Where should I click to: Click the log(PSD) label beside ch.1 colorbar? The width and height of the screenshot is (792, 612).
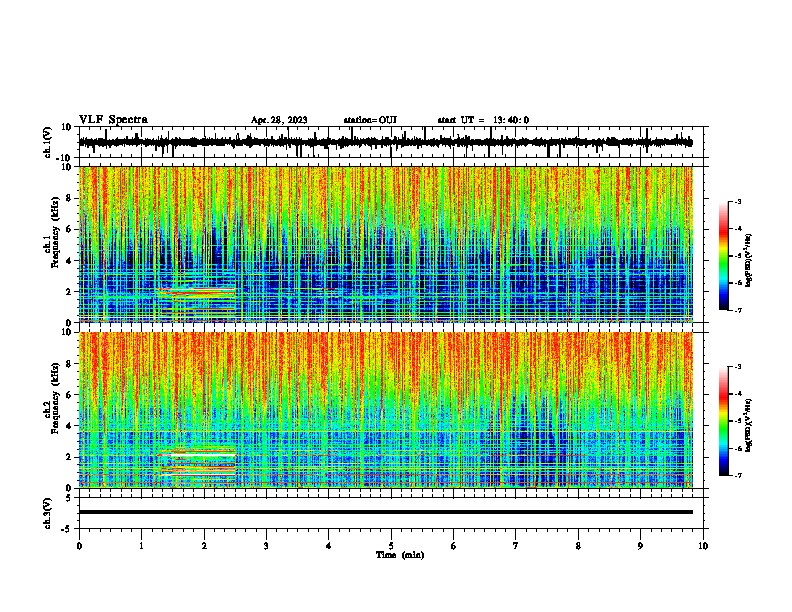[x=749, y=261]
